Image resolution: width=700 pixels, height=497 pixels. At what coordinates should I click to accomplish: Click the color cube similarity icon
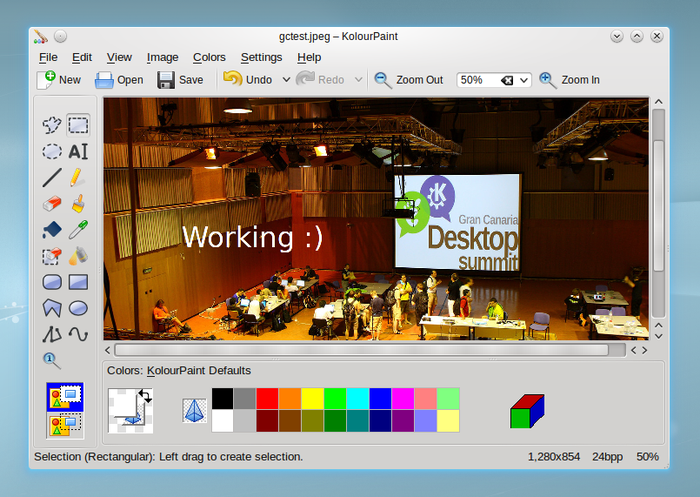[x=527, y=411]
